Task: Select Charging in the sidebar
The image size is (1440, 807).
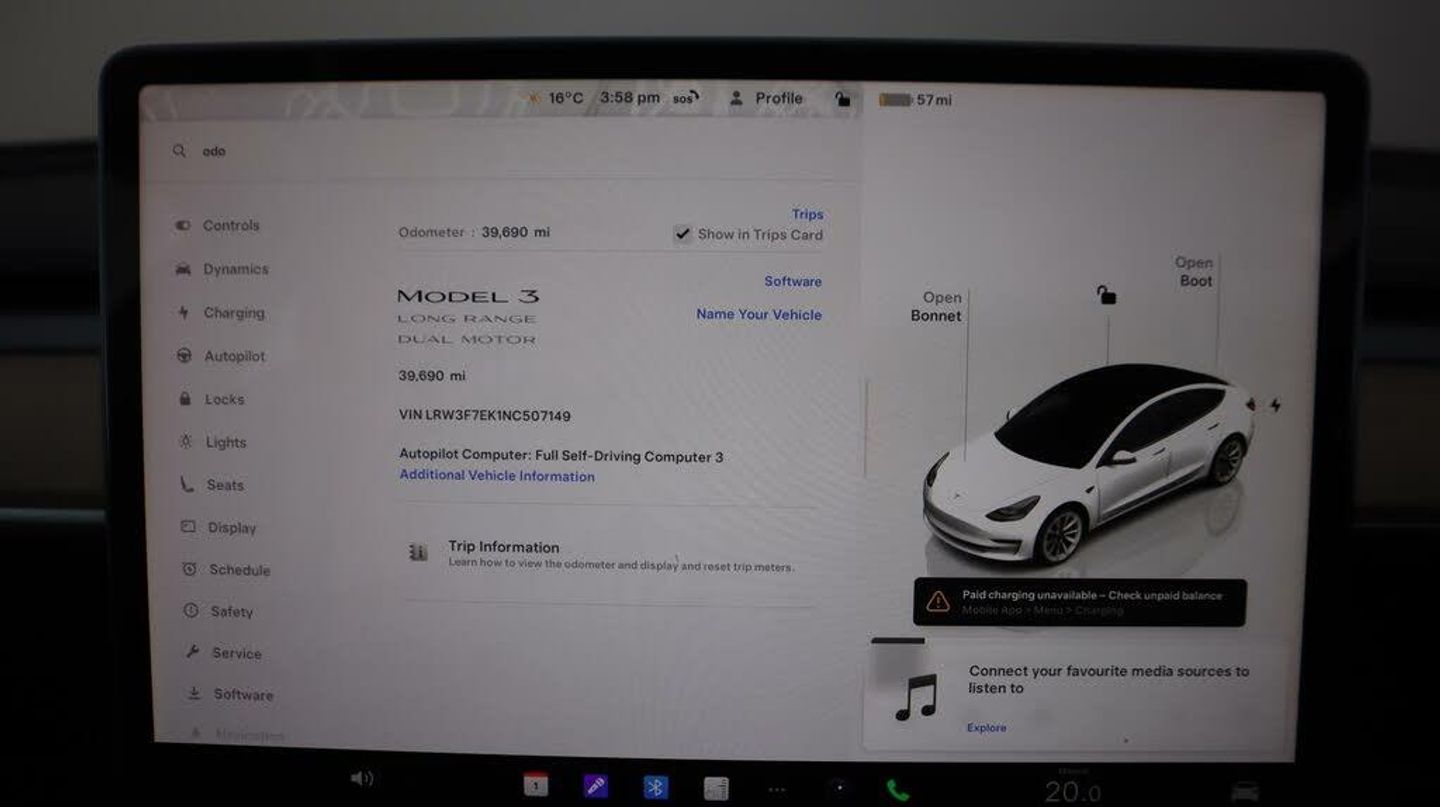Action: [233, 313]
